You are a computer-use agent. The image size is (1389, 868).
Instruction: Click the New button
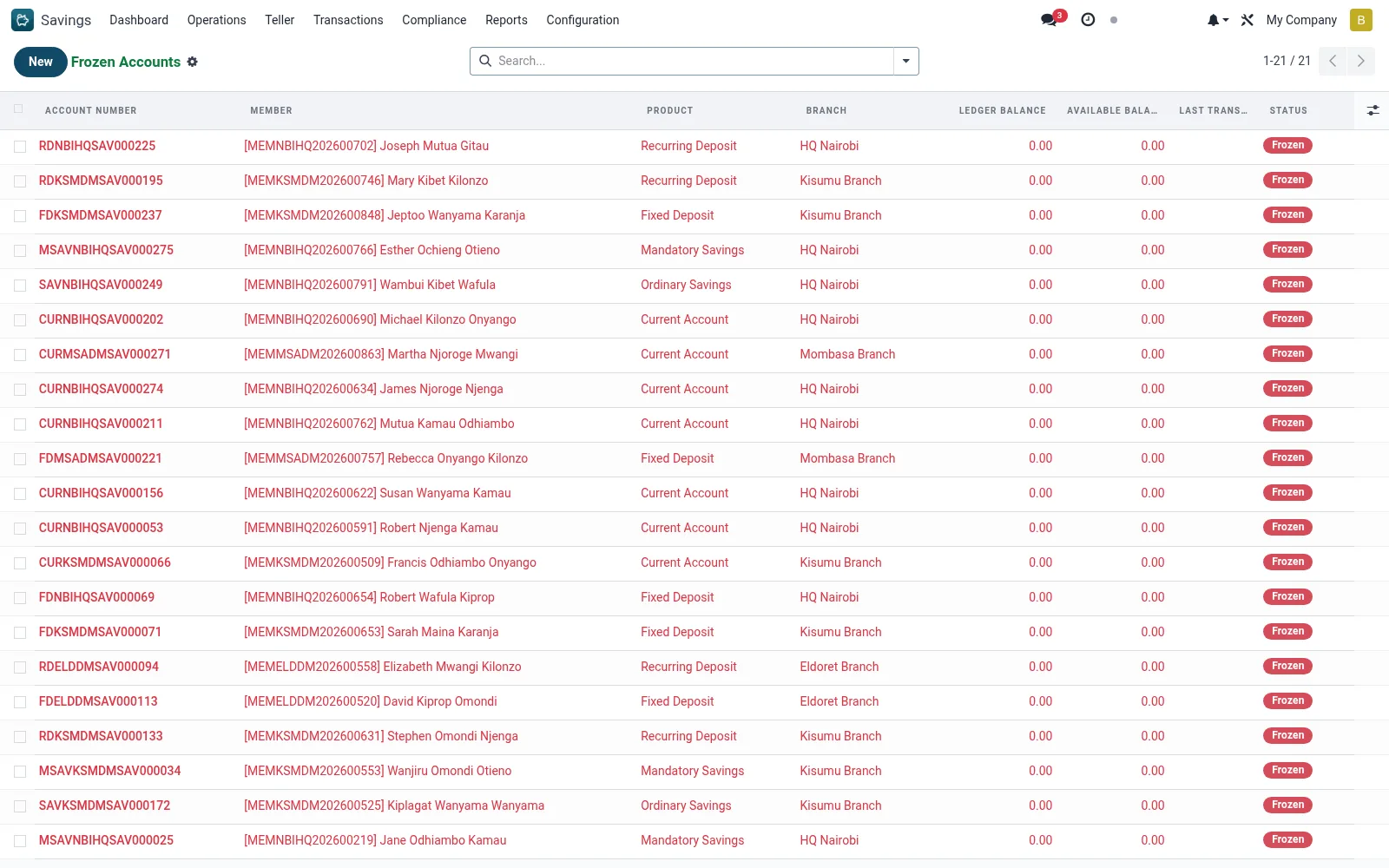tap(41, 62)
